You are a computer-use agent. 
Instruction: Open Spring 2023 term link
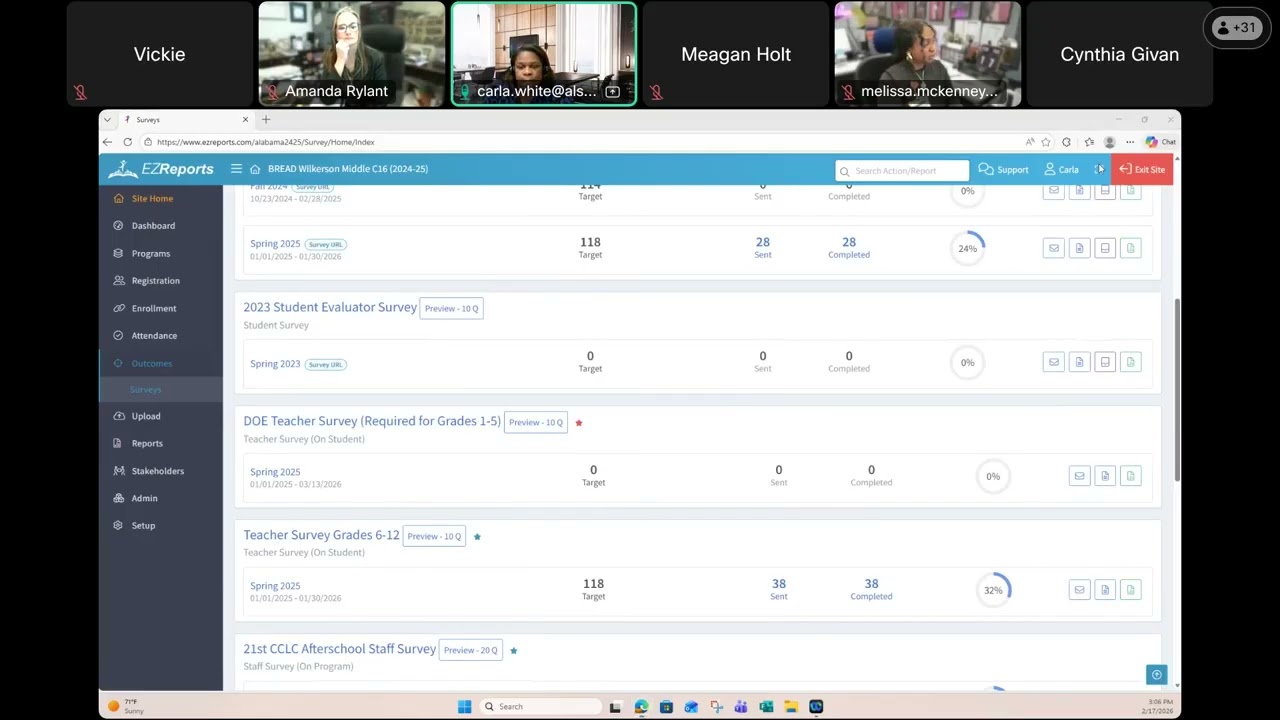[275, 364]
